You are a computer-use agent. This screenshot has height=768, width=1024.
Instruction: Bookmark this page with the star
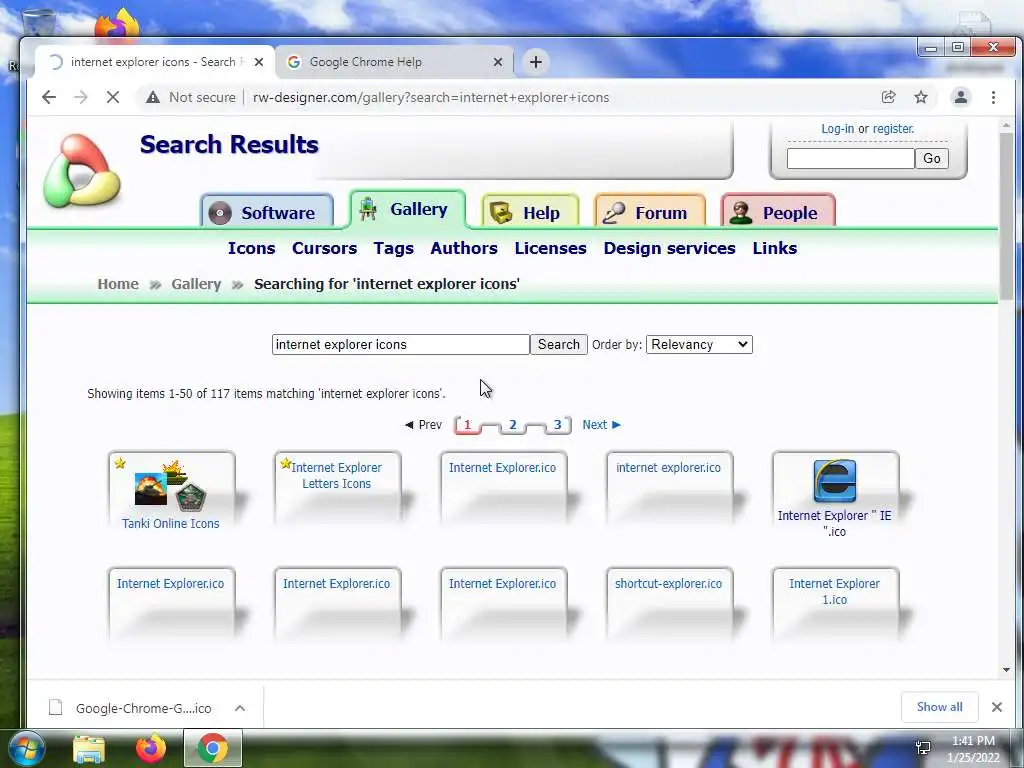click(x=921, y=97)
